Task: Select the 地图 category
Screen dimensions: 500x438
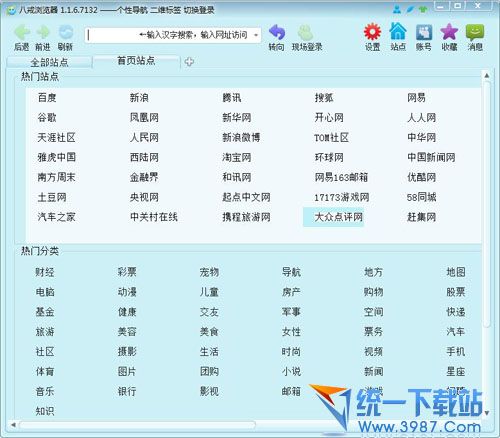Action: pos(456,272)
